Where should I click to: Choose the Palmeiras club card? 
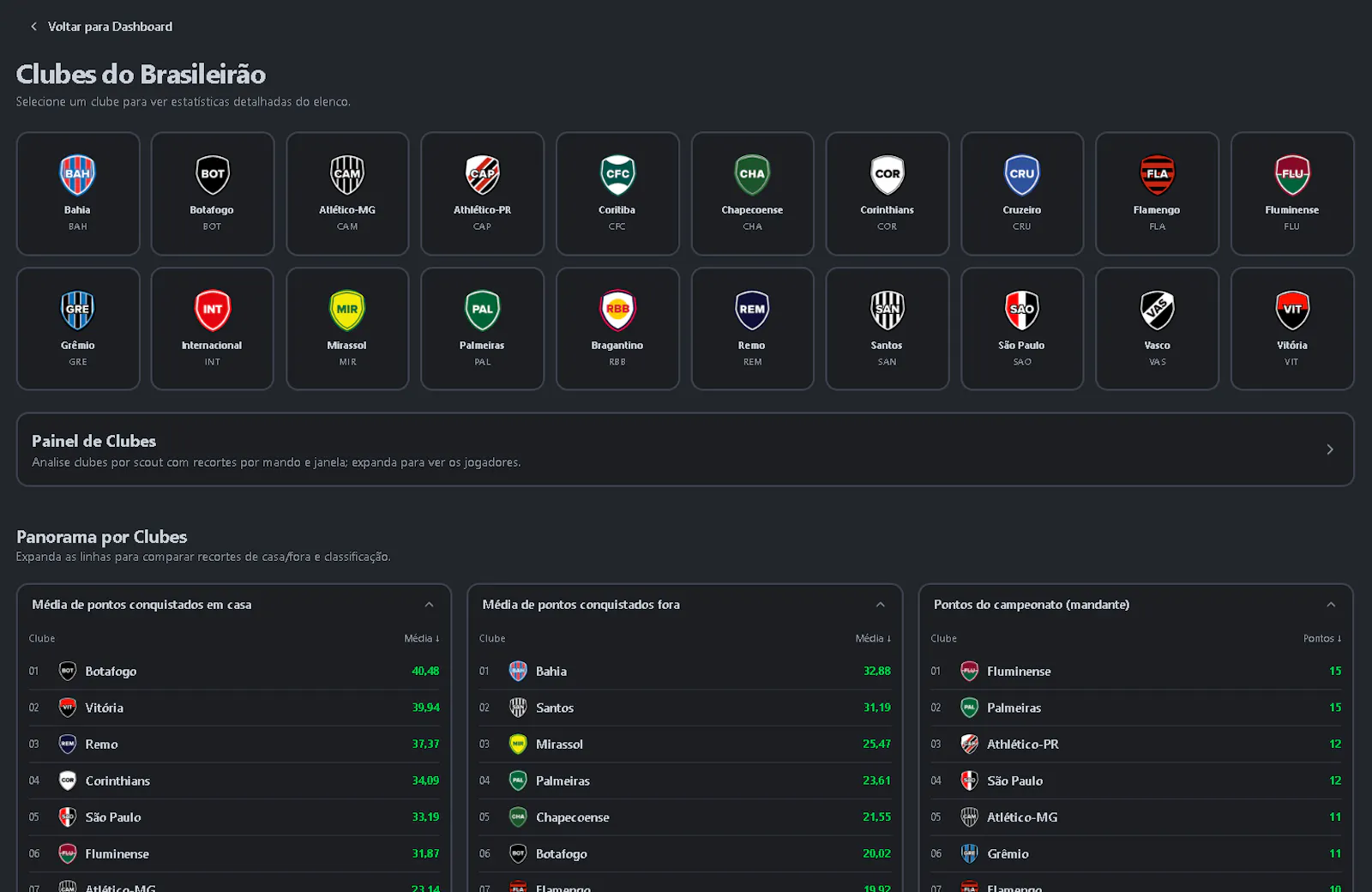tap(483, 329)
